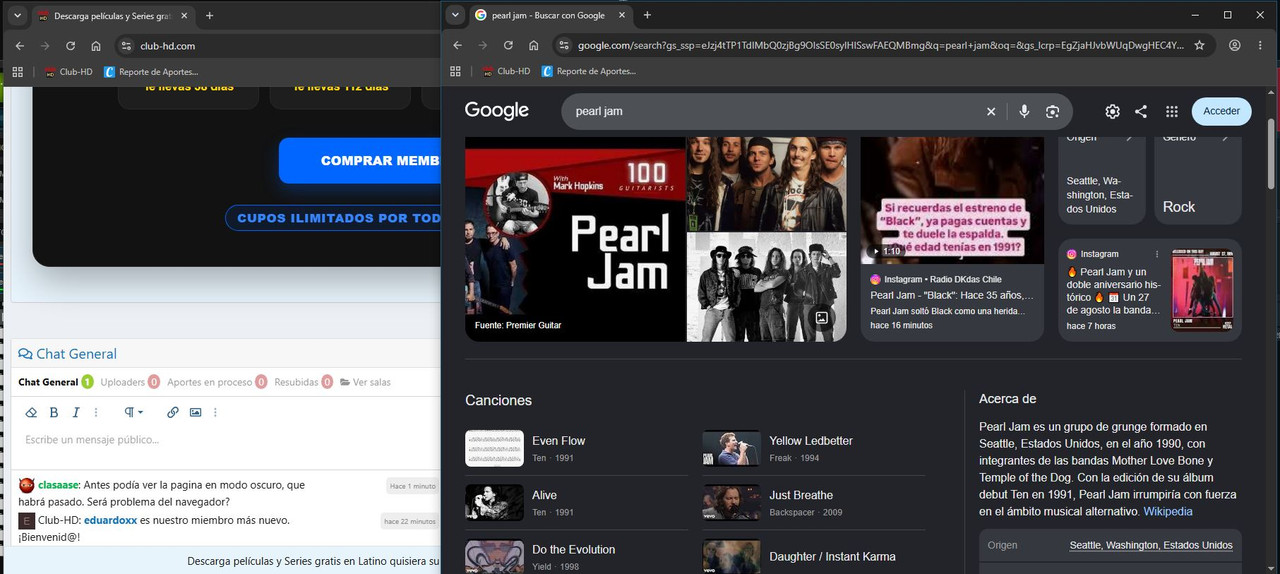Open the Wikipedia link in Acerca de

(1168, 511)
